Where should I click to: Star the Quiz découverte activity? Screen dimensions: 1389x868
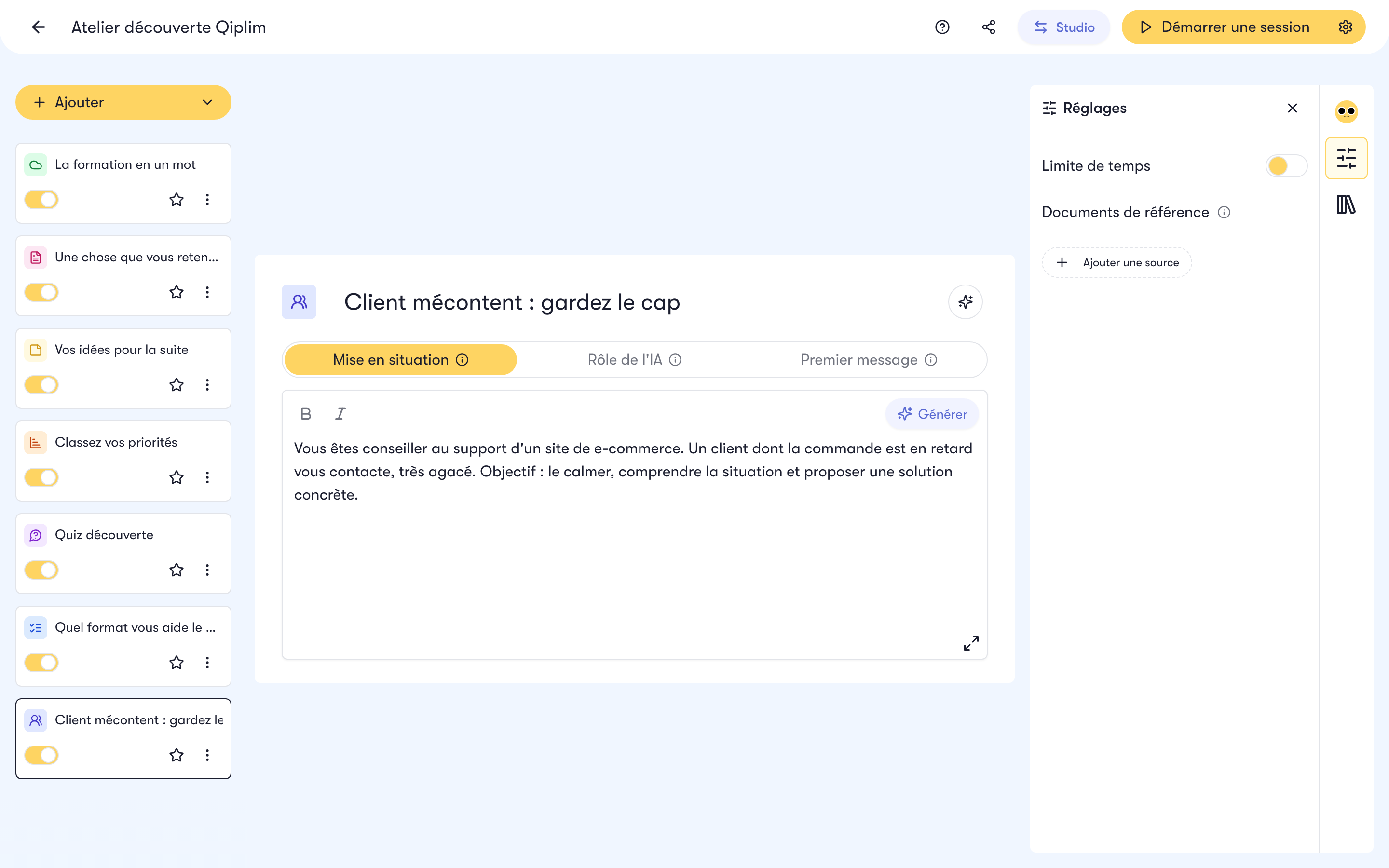point(176,570)
